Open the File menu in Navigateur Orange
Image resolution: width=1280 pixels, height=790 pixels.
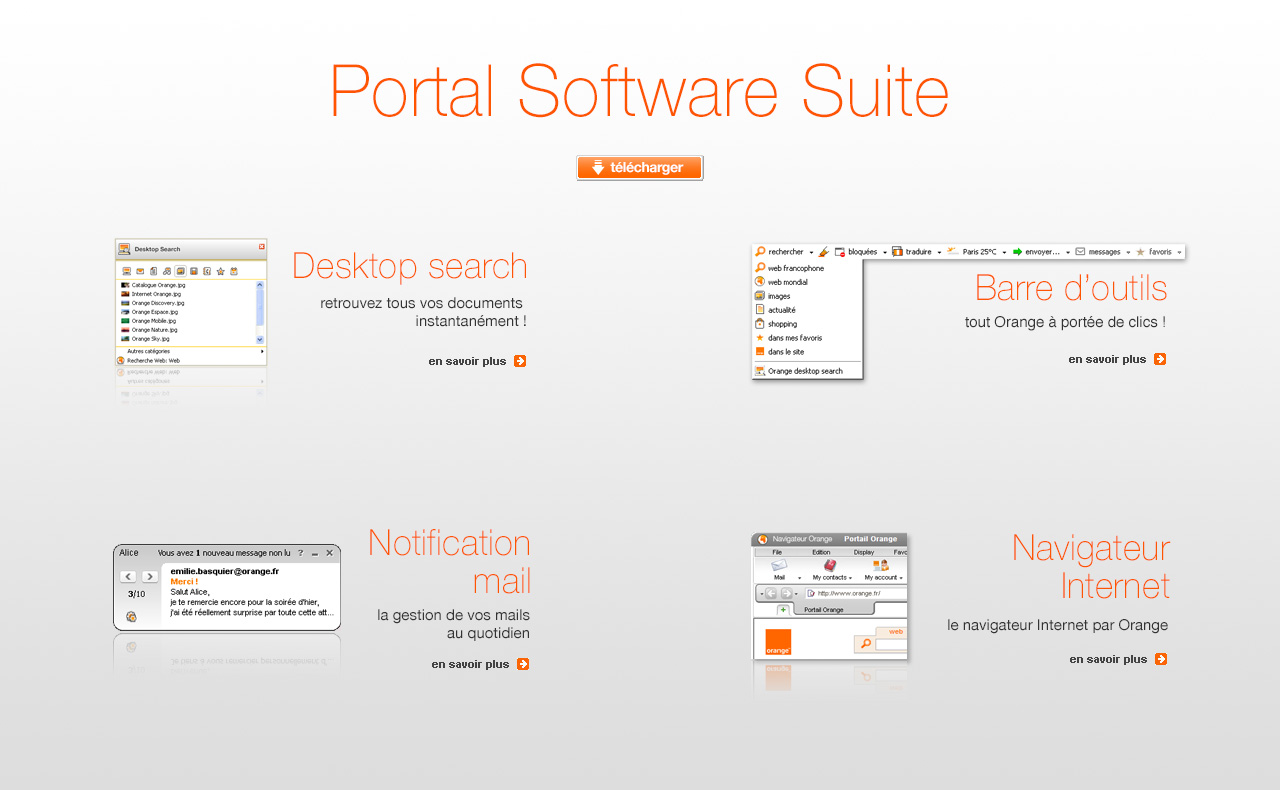pos(777,552)
